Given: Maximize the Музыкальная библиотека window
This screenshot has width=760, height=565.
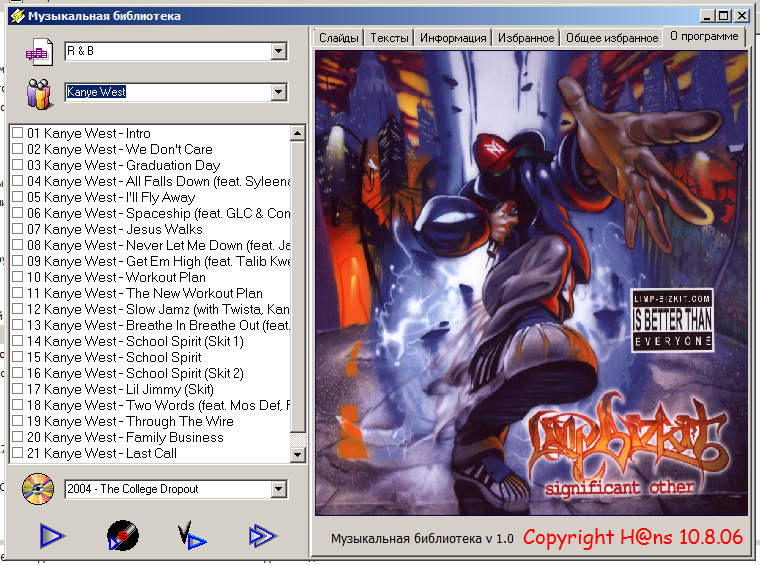Looking at the screenshot, I should [724, 16].
